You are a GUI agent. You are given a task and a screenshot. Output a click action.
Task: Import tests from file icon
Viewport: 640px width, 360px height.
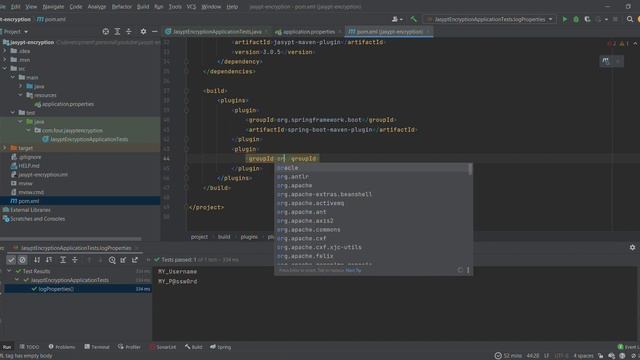pyautogui.click(x=123, y=260)
